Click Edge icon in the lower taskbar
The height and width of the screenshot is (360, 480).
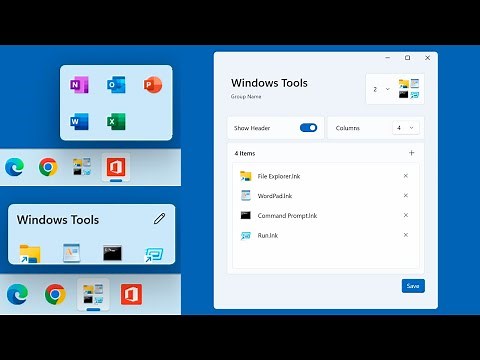(17, 294)
